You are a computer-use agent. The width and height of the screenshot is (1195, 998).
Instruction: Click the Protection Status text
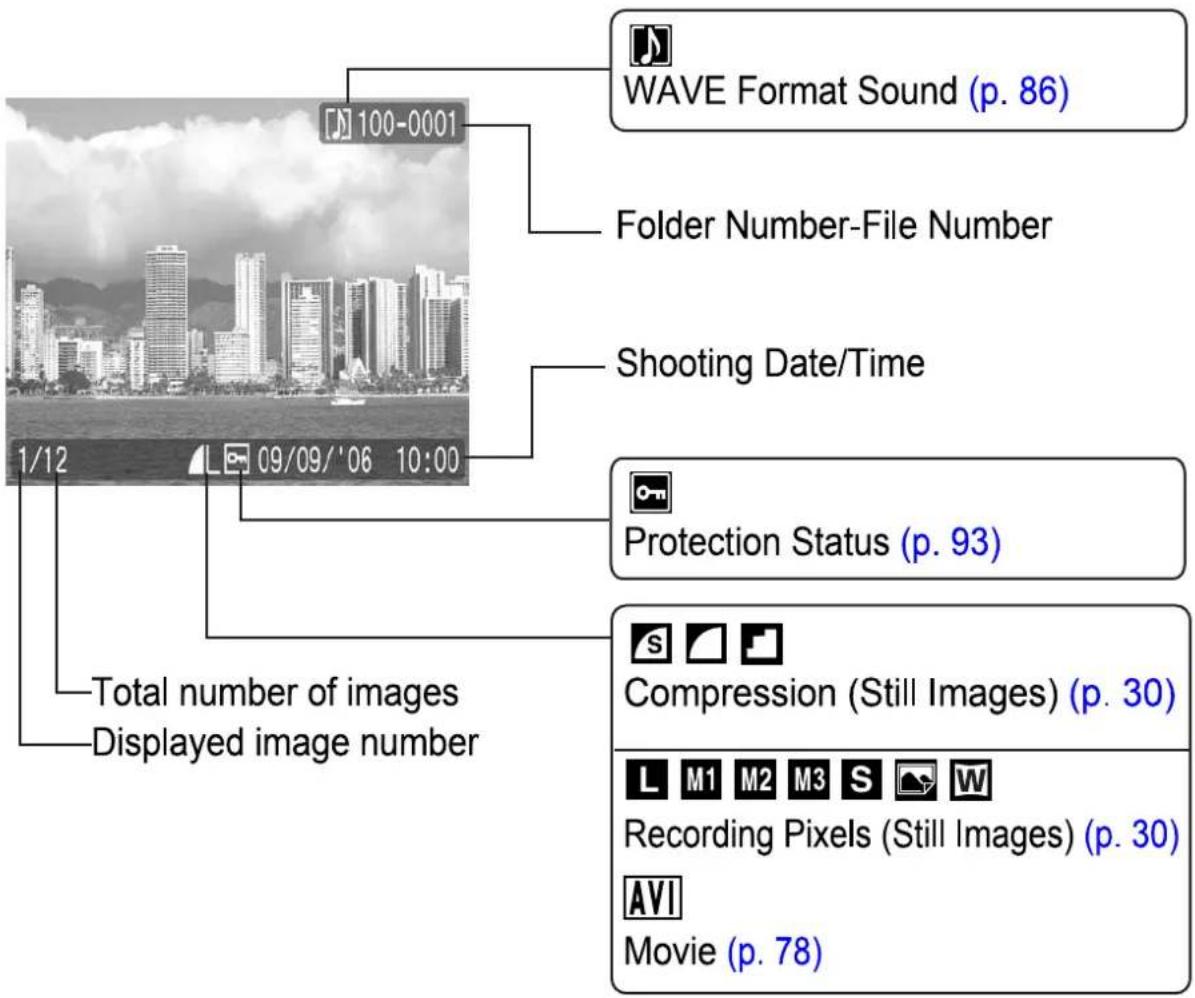click(757, 542)
